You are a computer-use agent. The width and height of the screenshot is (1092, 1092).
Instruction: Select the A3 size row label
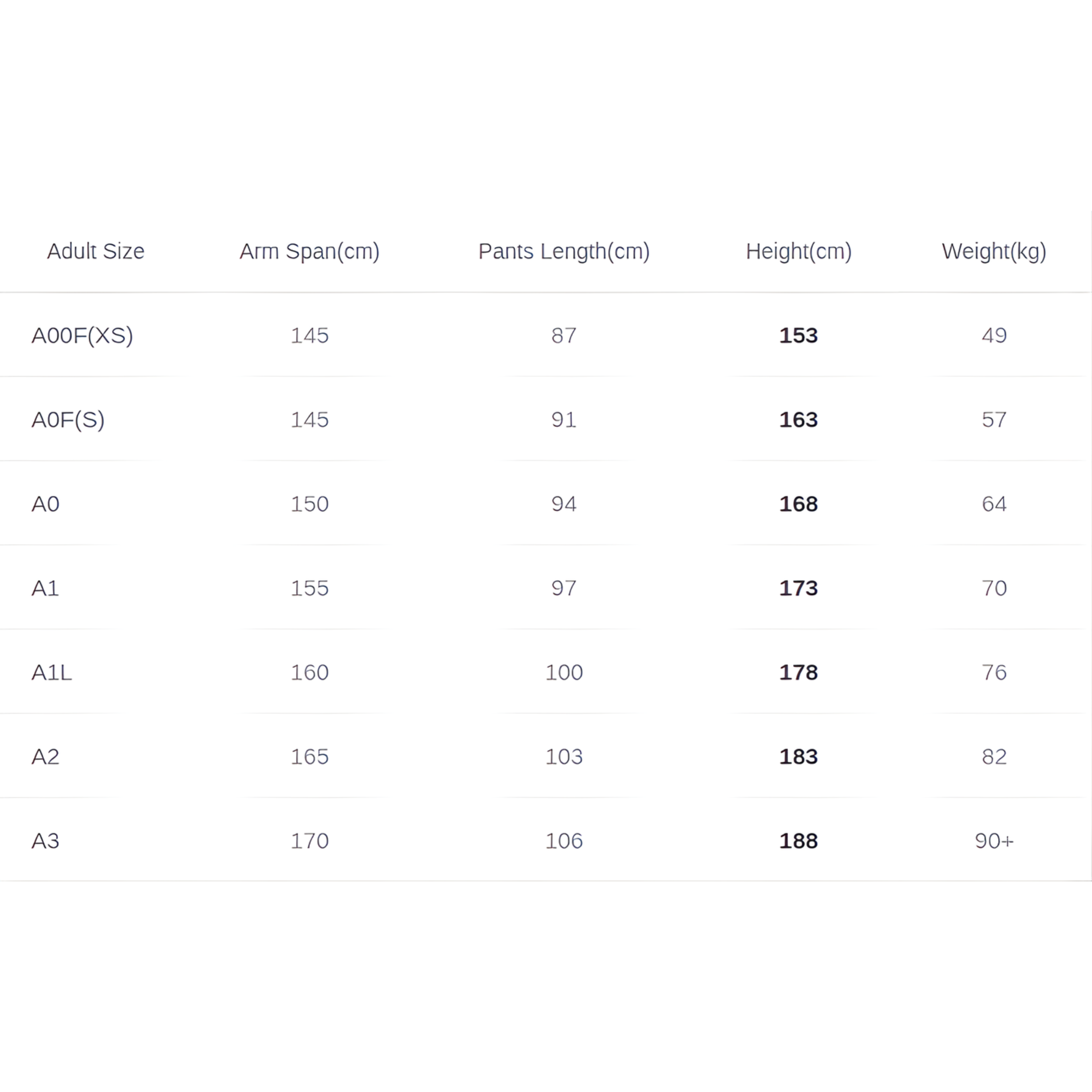pos(45,840)
